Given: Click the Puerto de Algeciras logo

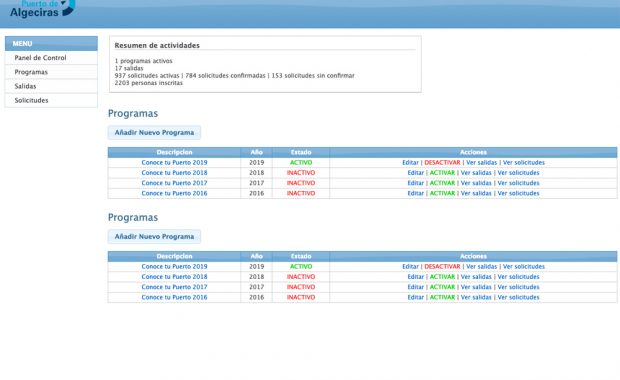Looking at the screenshot, I should click(42, 8).
